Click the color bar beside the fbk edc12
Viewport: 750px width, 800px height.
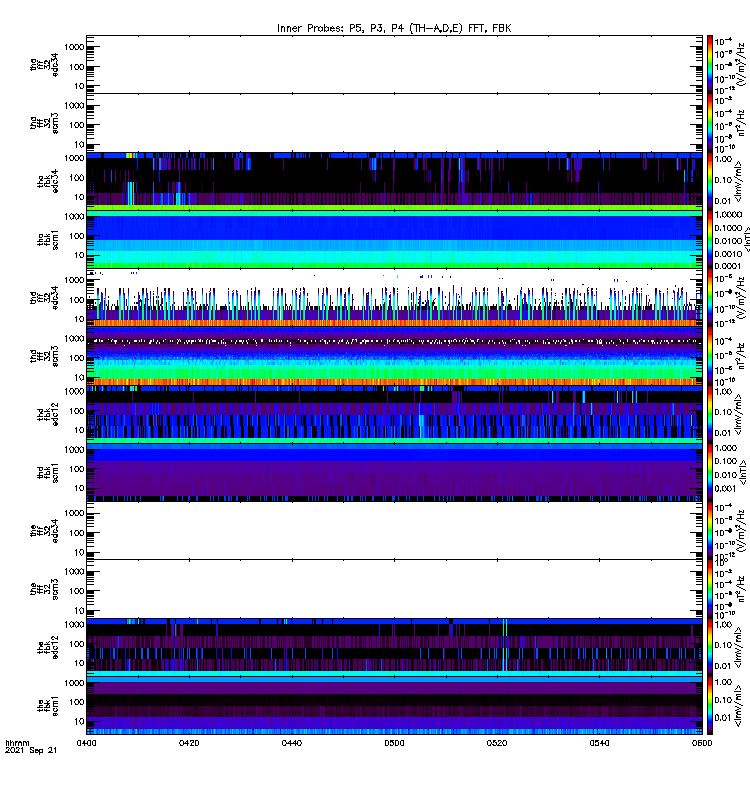point(710,647)
